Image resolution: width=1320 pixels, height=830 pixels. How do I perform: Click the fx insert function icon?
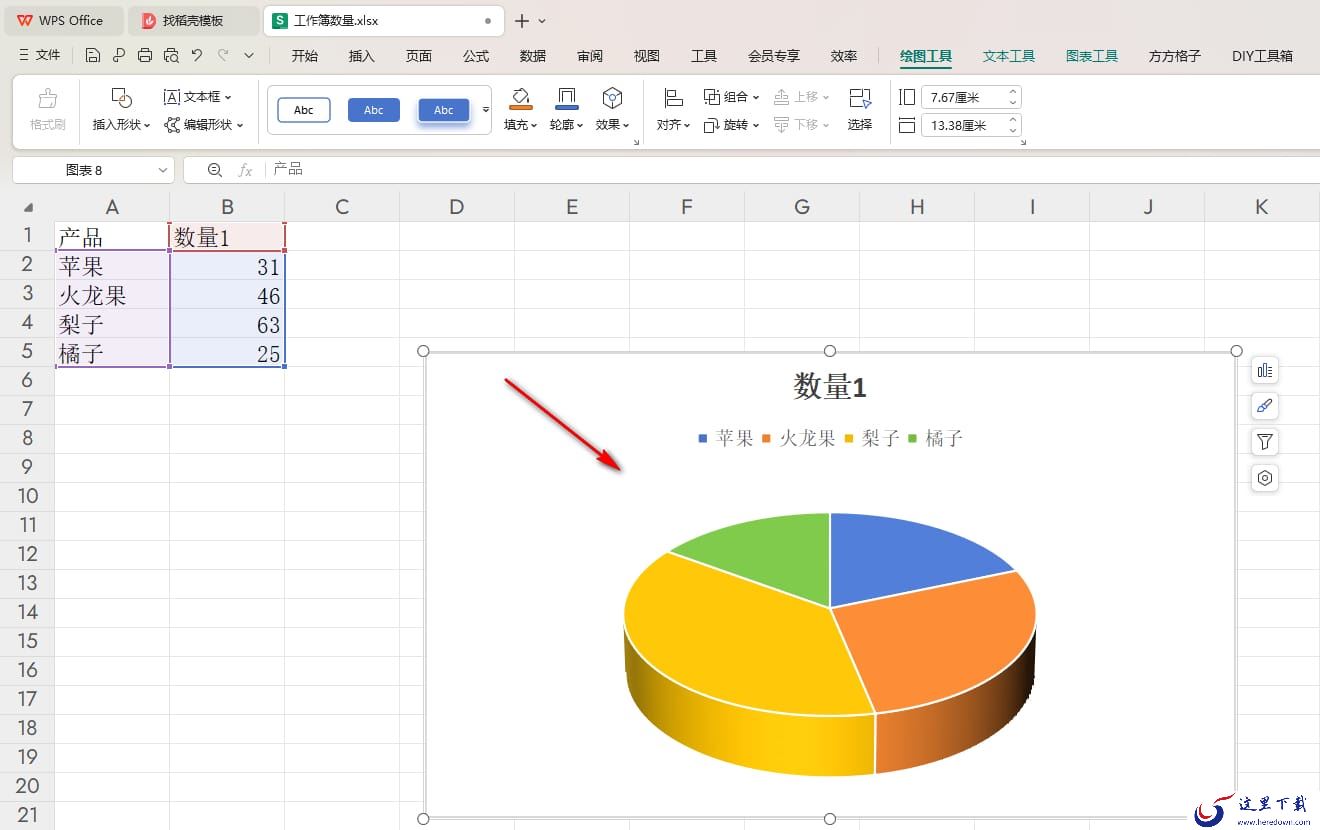click(x=245, y=170)
